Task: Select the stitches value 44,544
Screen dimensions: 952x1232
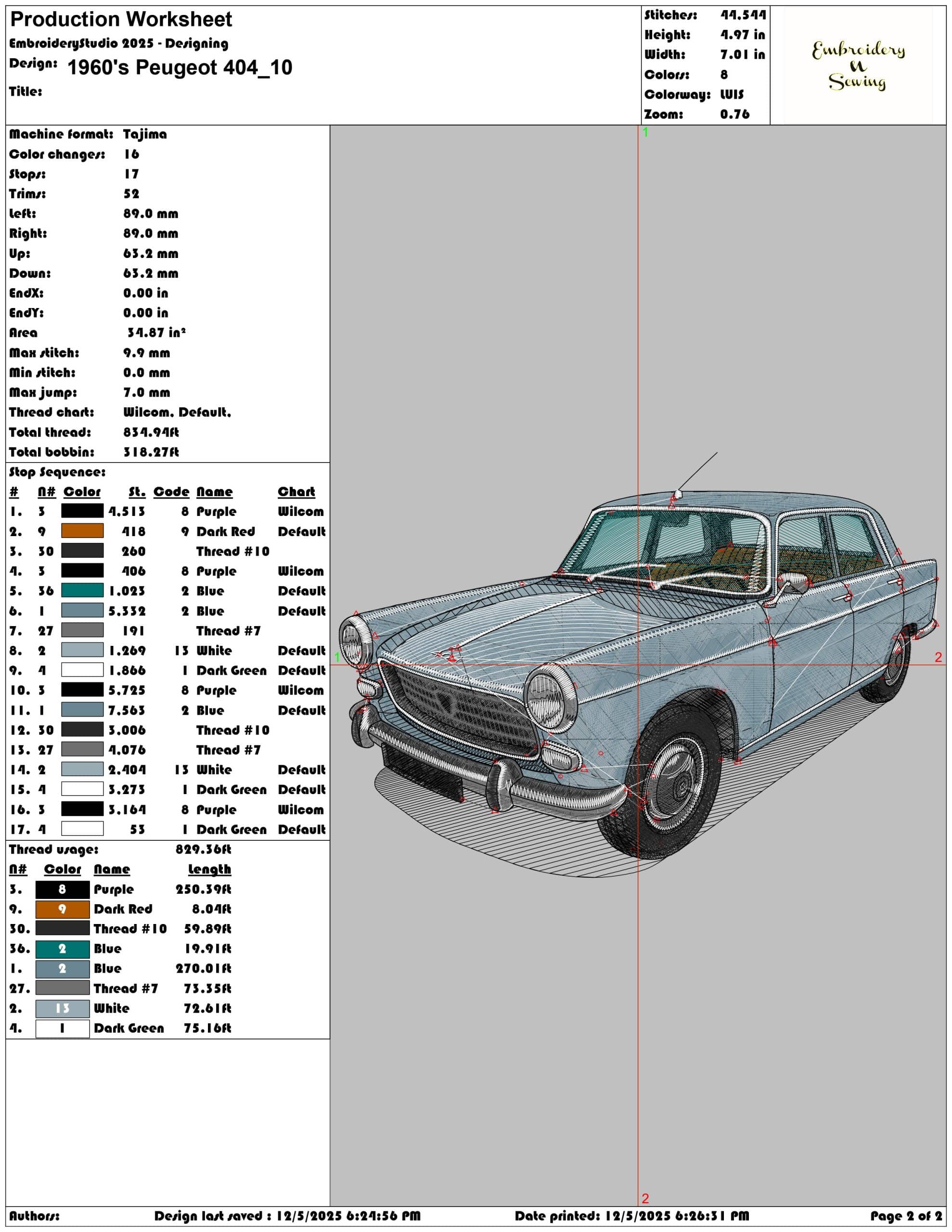Action: (x=743, y=15)
